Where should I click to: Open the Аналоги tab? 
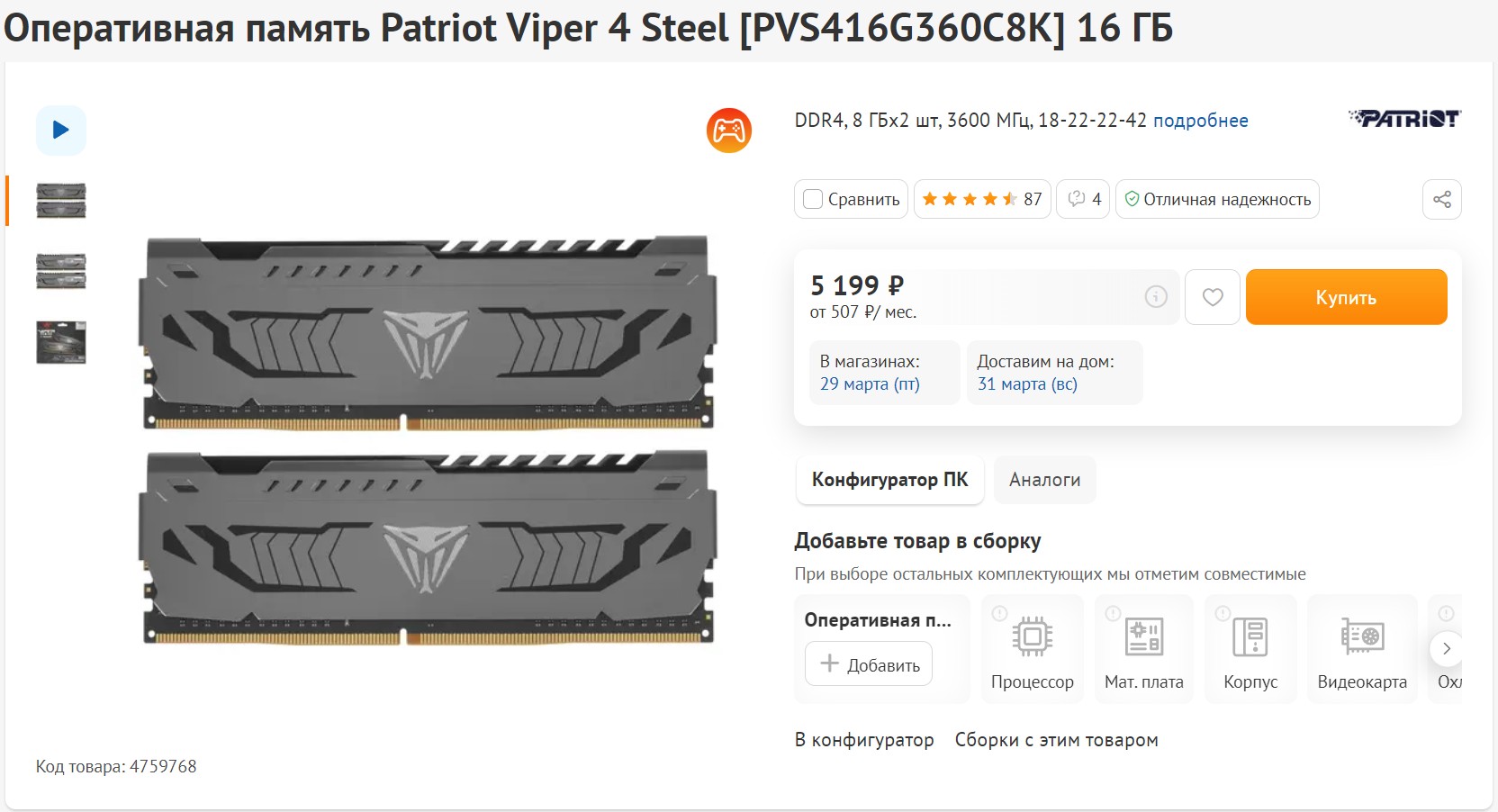1044,480
